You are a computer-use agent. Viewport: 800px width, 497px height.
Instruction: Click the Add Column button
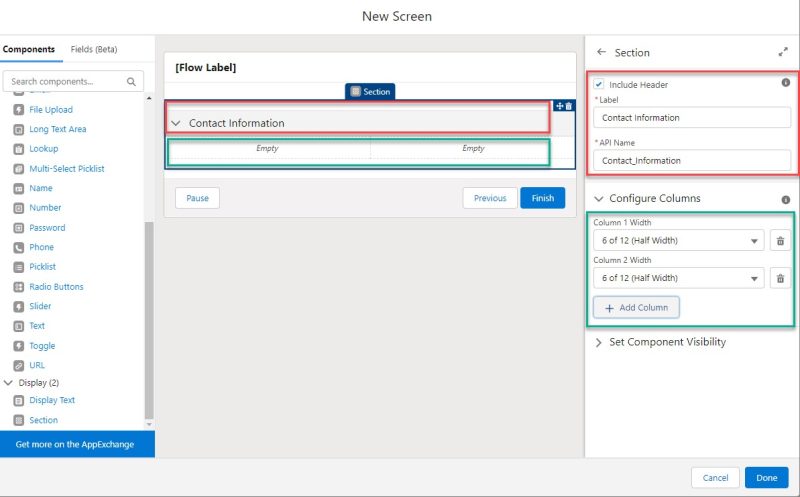click(636, 308)
